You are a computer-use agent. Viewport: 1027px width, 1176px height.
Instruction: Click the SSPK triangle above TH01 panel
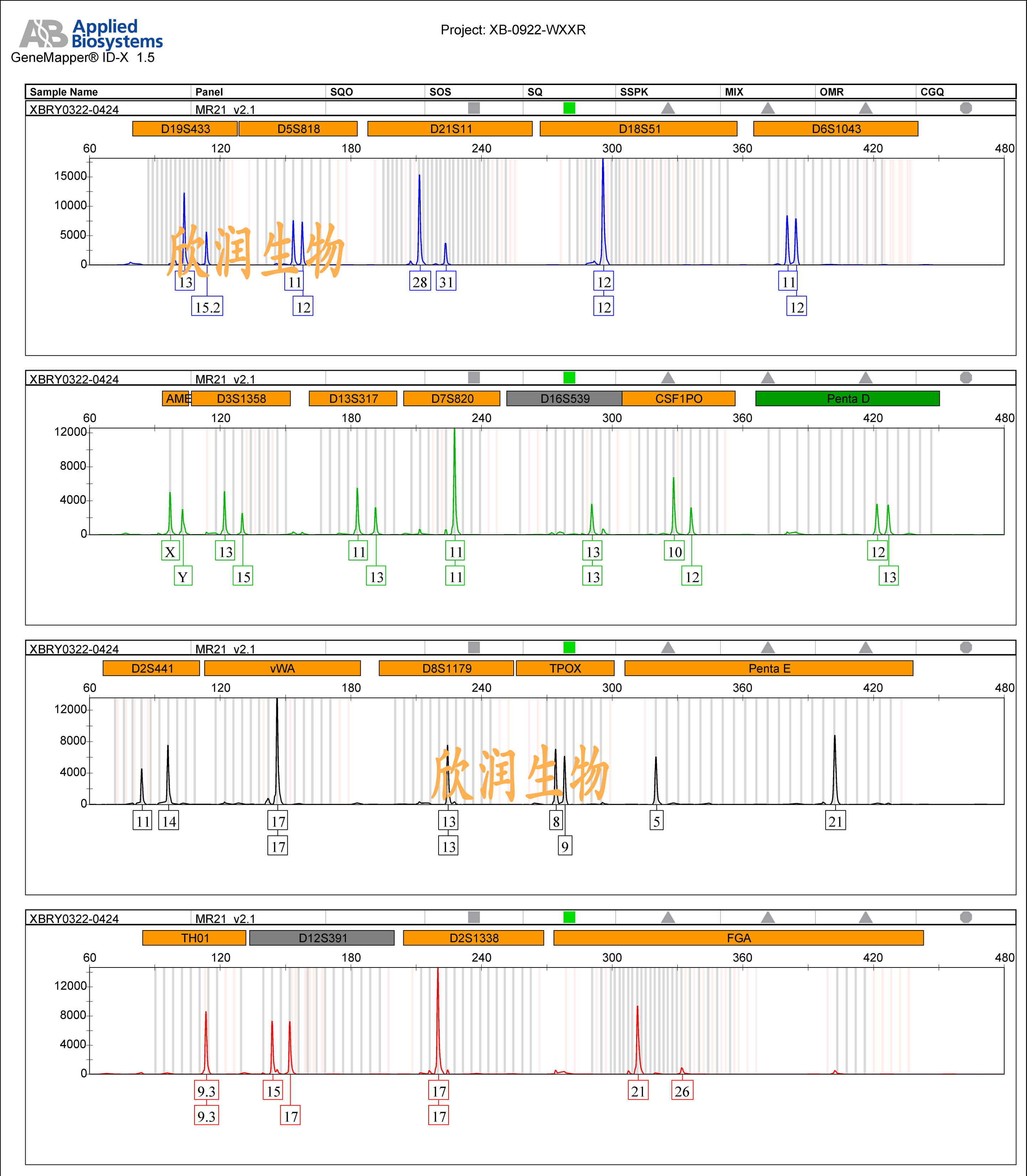click(668, 917)
